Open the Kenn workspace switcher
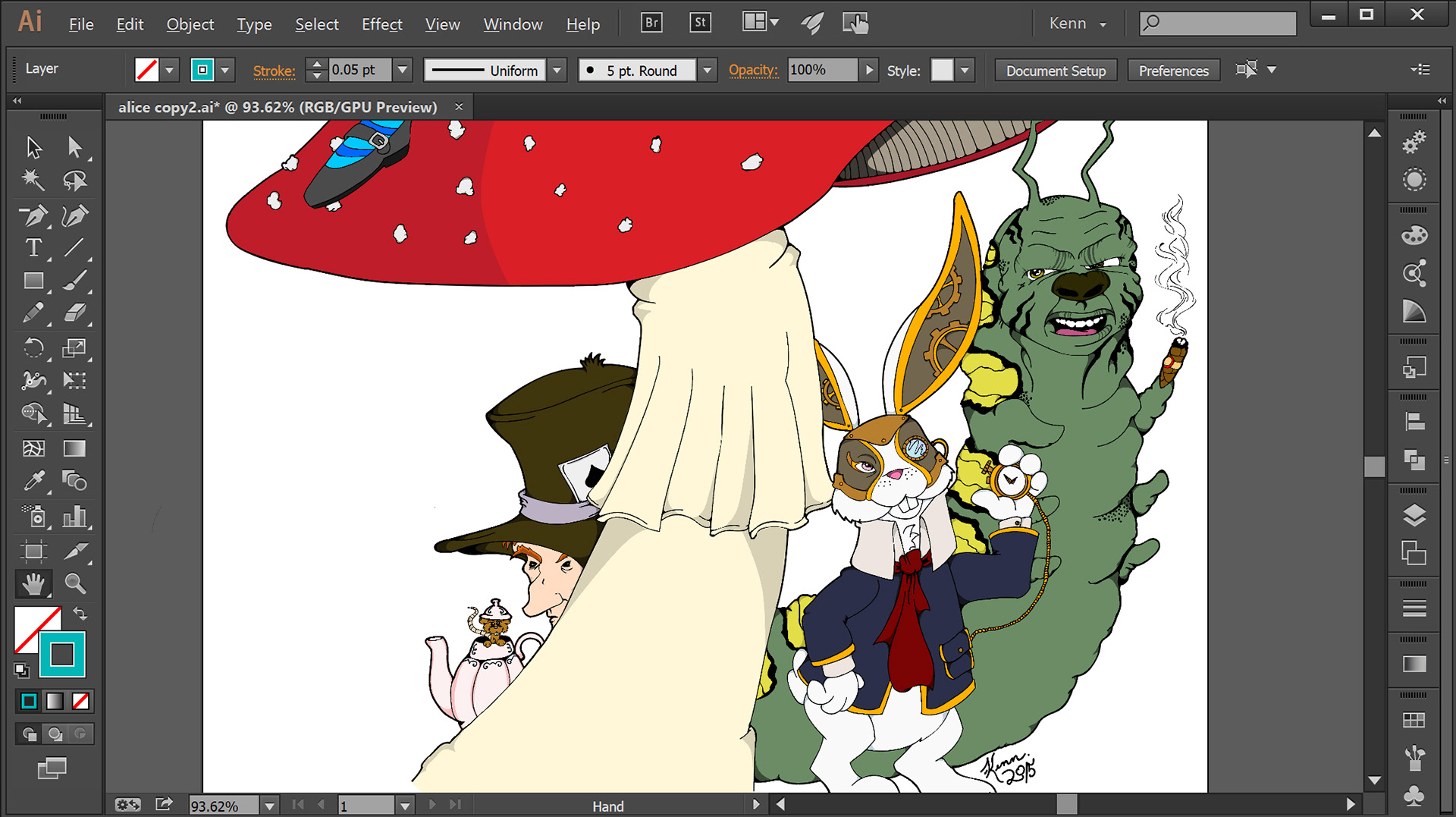 pos(1078,24)
